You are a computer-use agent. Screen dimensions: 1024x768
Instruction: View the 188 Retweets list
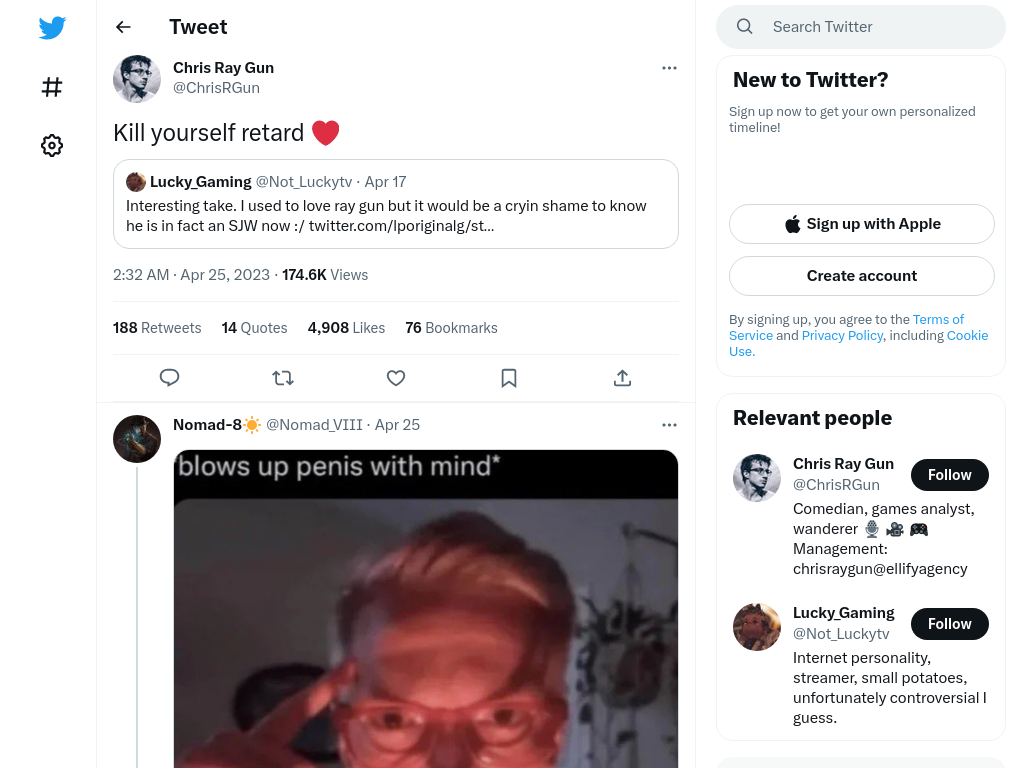tap(157, 328)
